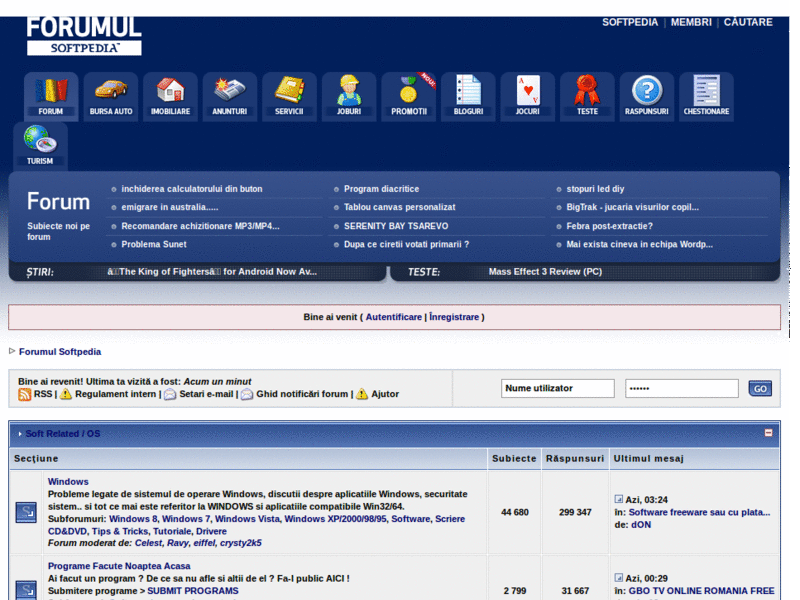Open the CHESTIONARE form icon
The width and height of the screenshot is (800, 600).
point(707,96)
